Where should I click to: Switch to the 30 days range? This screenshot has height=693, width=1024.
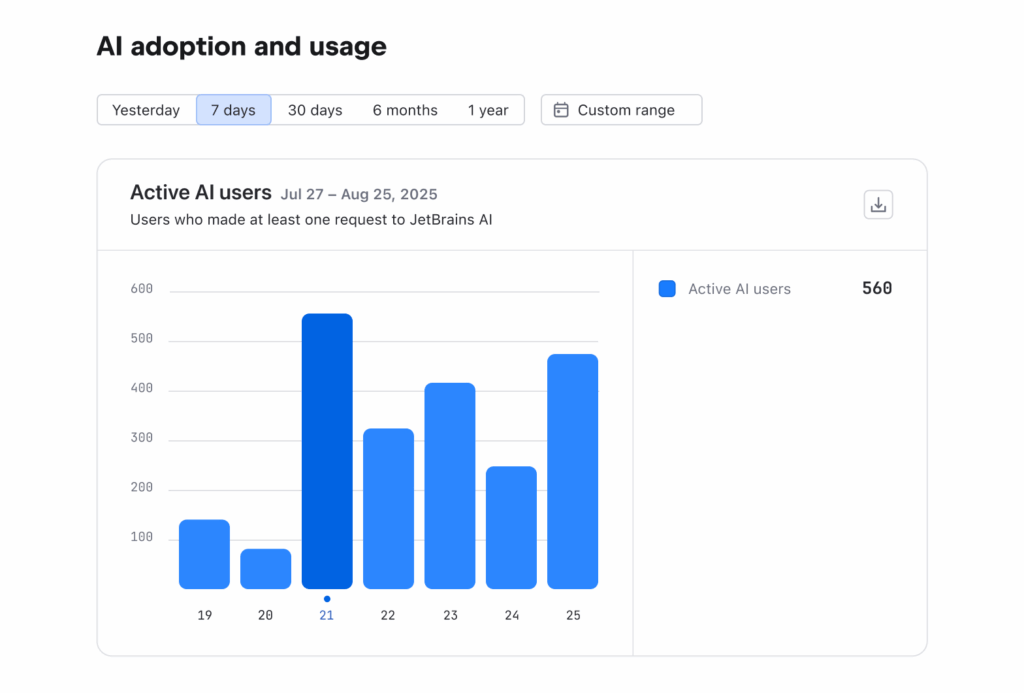point(315,110)
